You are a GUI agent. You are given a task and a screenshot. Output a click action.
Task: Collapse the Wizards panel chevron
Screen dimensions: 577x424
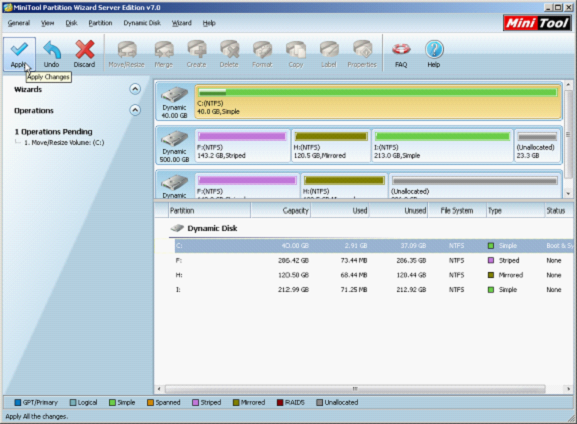coord(135,89)
